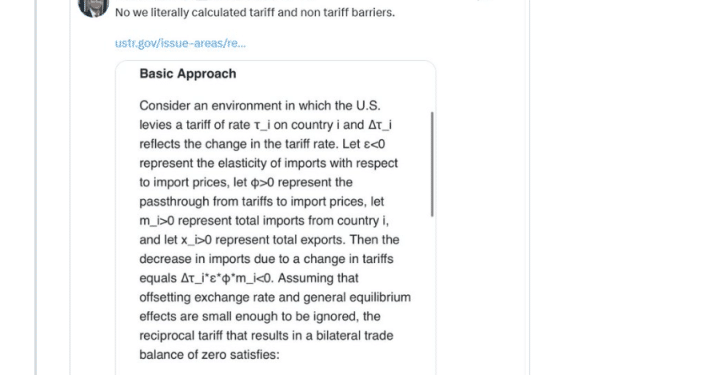Click the line starting with levies a tariff
Screen dimensions: 710x375
pyautogui.click(x=266, y=125)
